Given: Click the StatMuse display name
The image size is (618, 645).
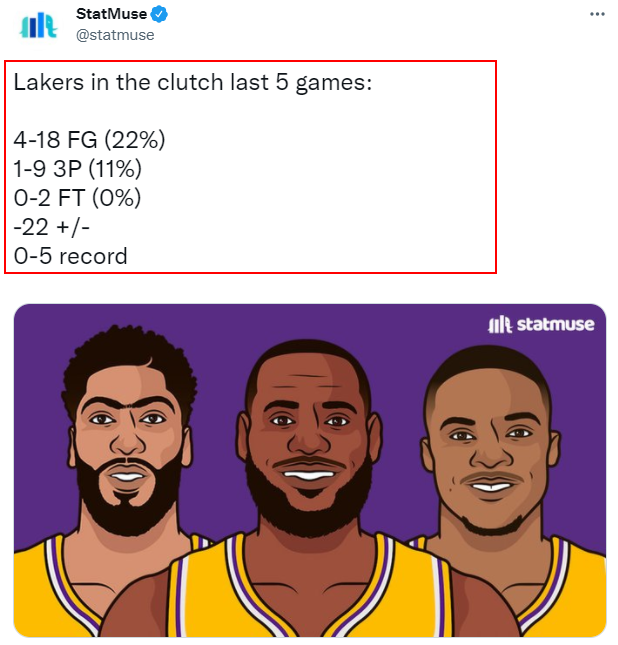Looking at the screenshot, I should (x=111, y=14).
